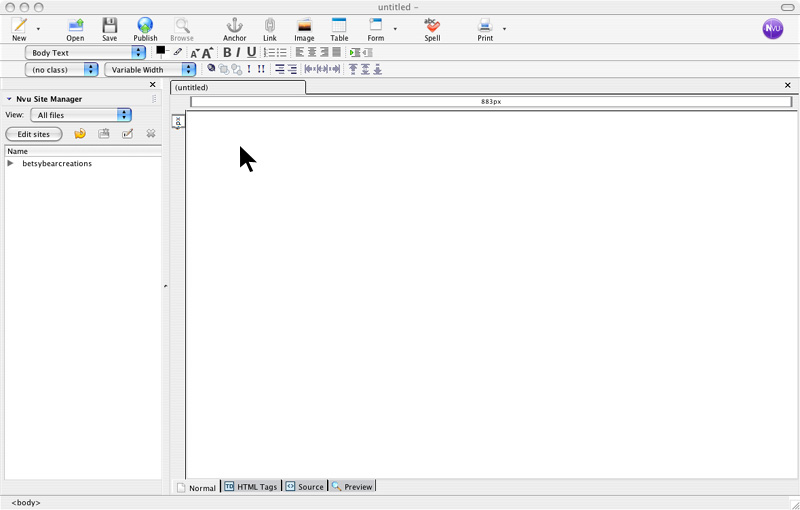Align text right

pyautogui.click(x=324, y=52)
